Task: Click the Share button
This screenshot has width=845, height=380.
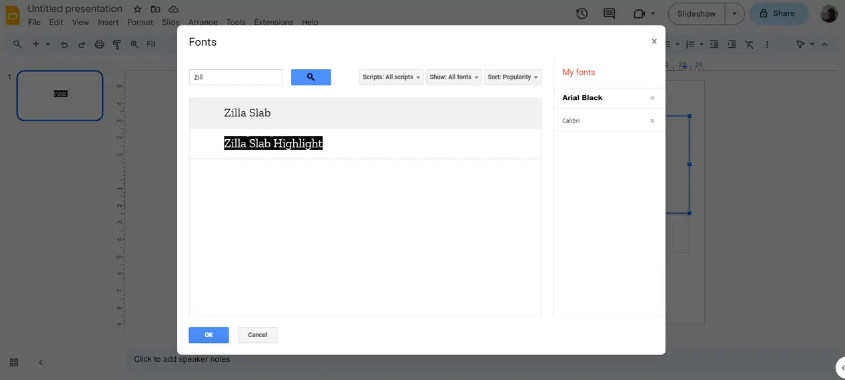Action: pyautogui.click(x=779, y=14)
